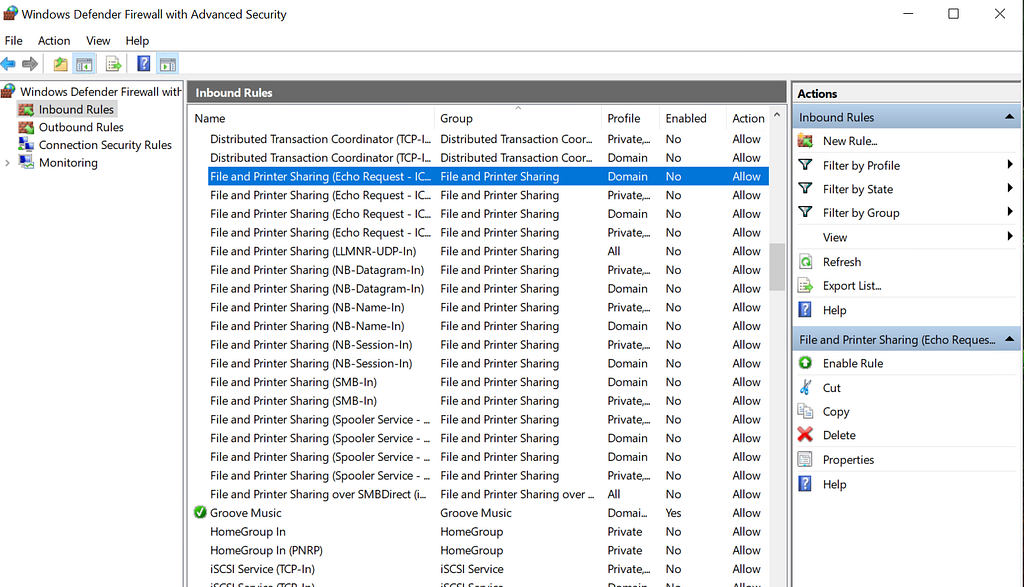This screenshot has height=587, width=1024.
Task: Click the Filter by Profile funnel icon
Action: pyautogui.click(x=806, y=165)
